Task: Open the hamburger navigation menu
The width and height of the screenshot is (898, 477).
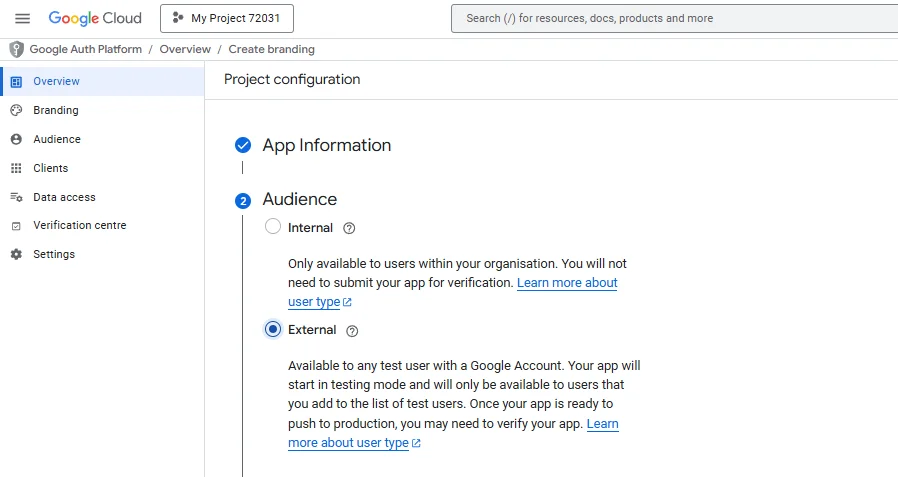Action: pos(22,18)
